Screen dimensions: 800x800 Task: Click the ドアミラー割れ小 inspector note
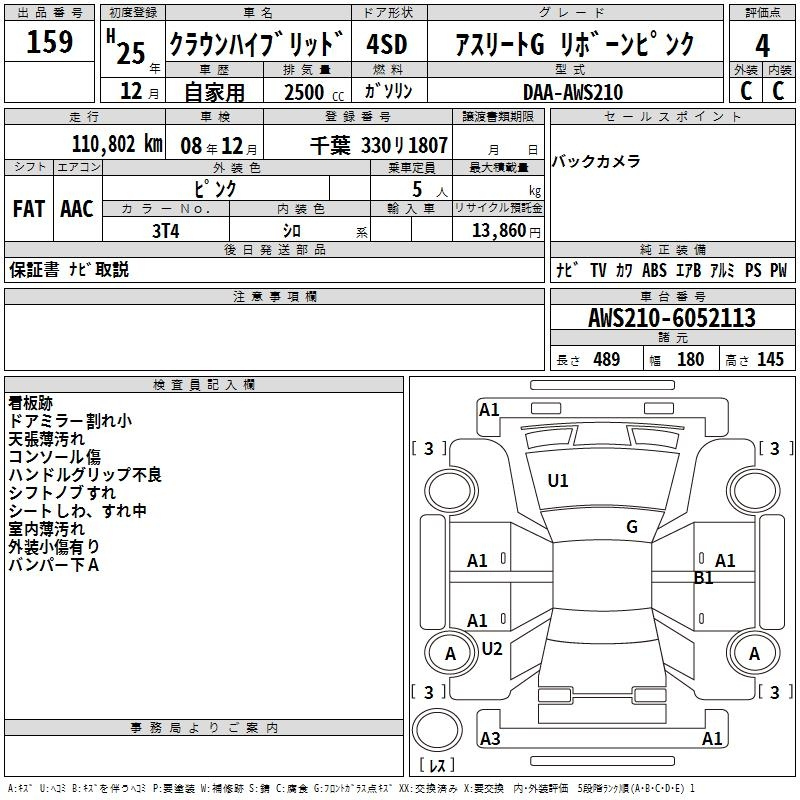tap(70, 421)
